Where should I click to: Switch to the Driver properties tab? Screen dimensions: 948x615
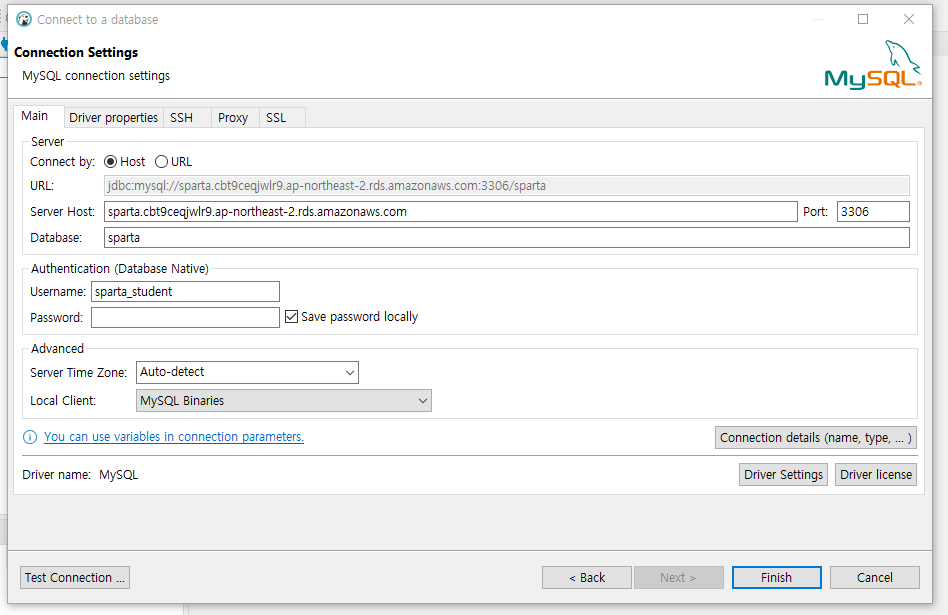point(113,117)
